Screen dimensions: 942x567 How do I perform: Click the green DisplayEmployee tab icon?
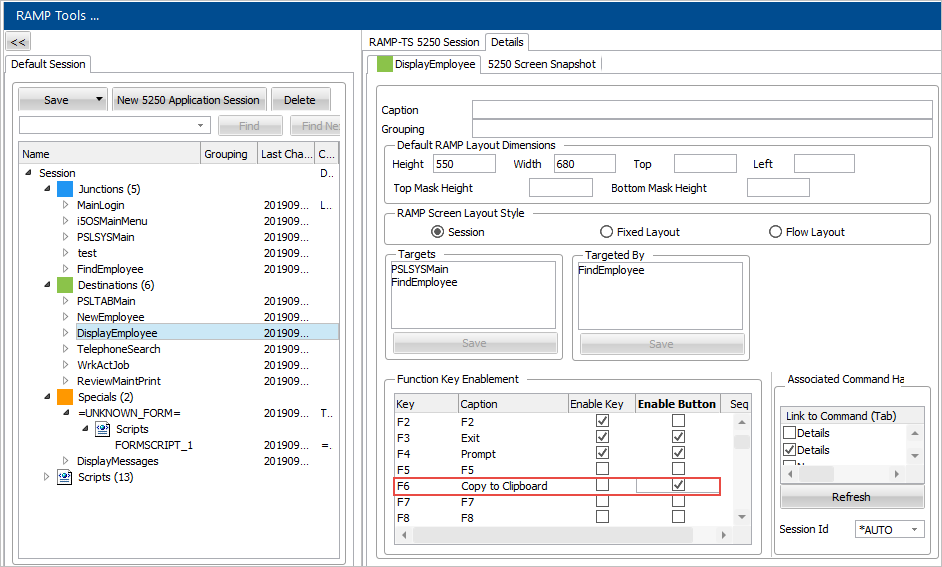385,64
